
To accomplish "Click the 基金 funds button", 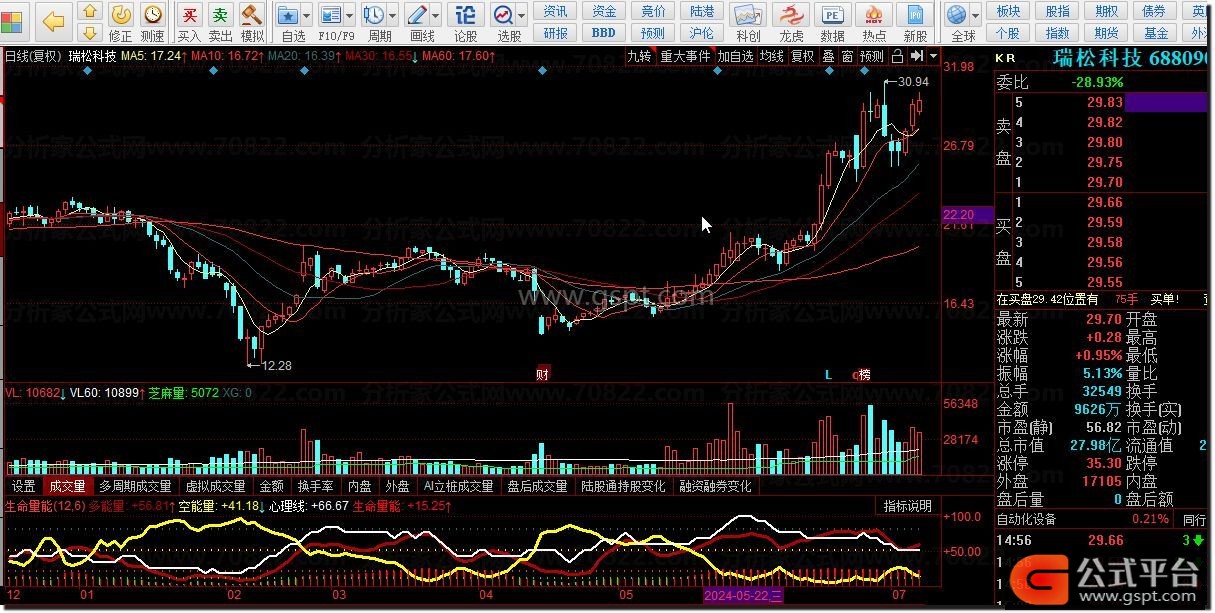I will pos(1155,32).
